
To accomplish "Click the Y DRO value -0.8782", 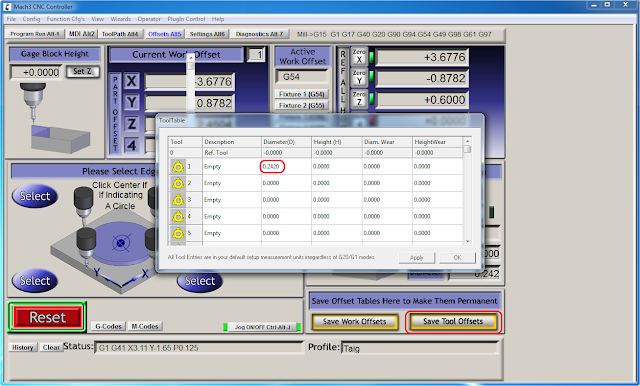I will pos(422,78).
